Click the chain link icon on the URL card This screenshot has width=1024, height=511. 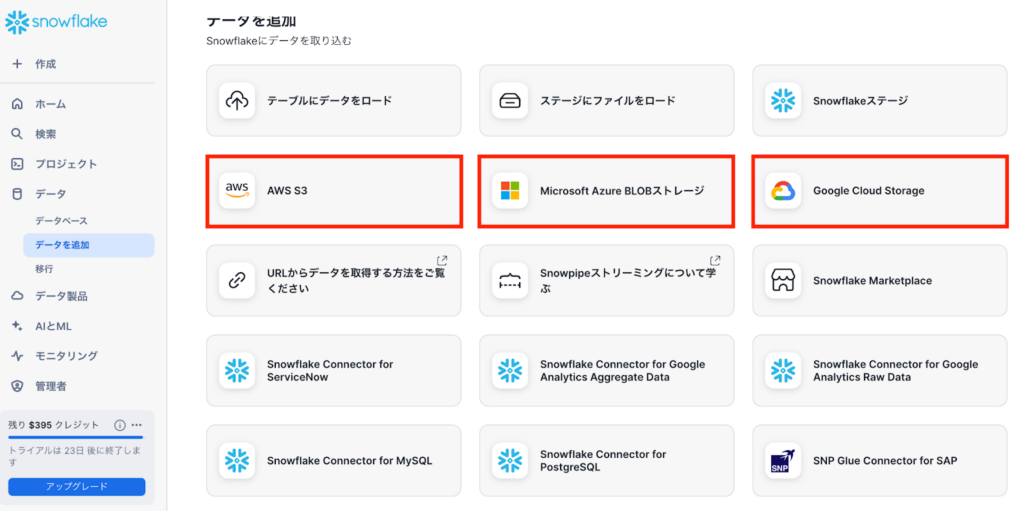tap(237, 280)
